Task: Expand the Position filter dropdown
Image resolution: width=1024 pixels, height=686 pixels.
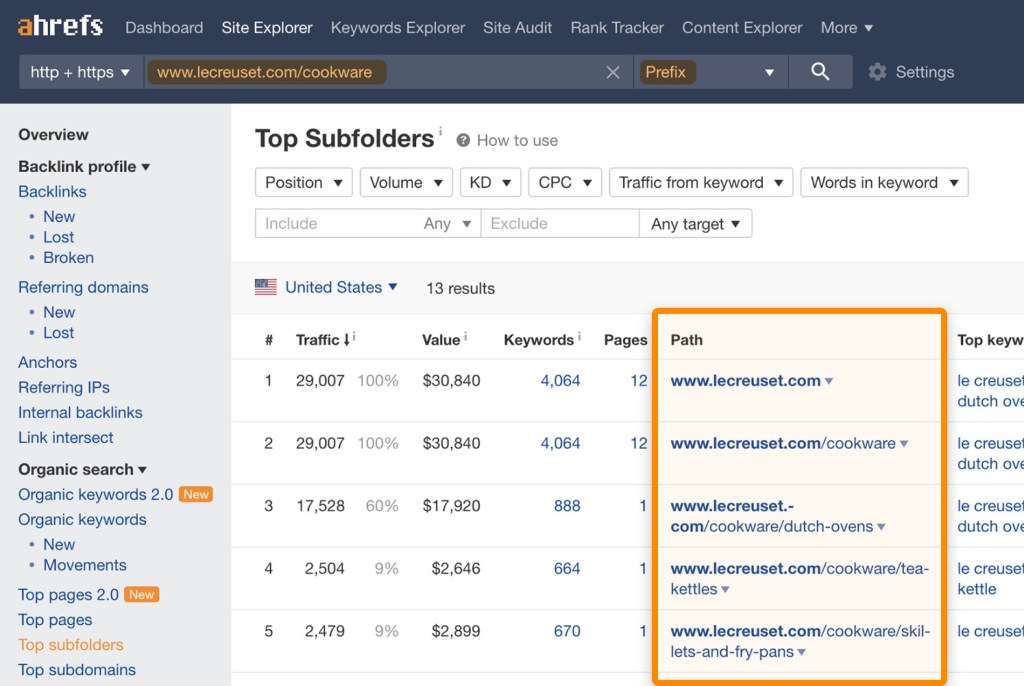Action: click(303, 183)
